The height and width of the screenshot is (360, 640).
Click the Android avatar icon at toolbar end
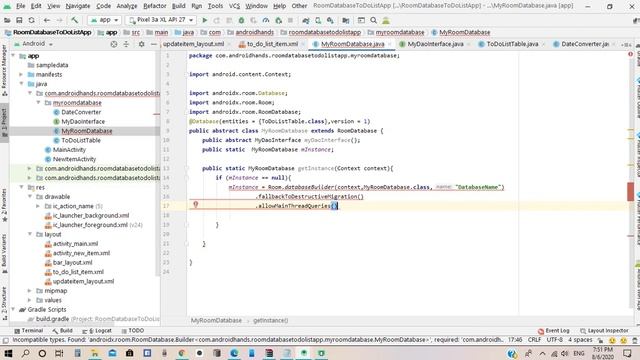point(386,20)
